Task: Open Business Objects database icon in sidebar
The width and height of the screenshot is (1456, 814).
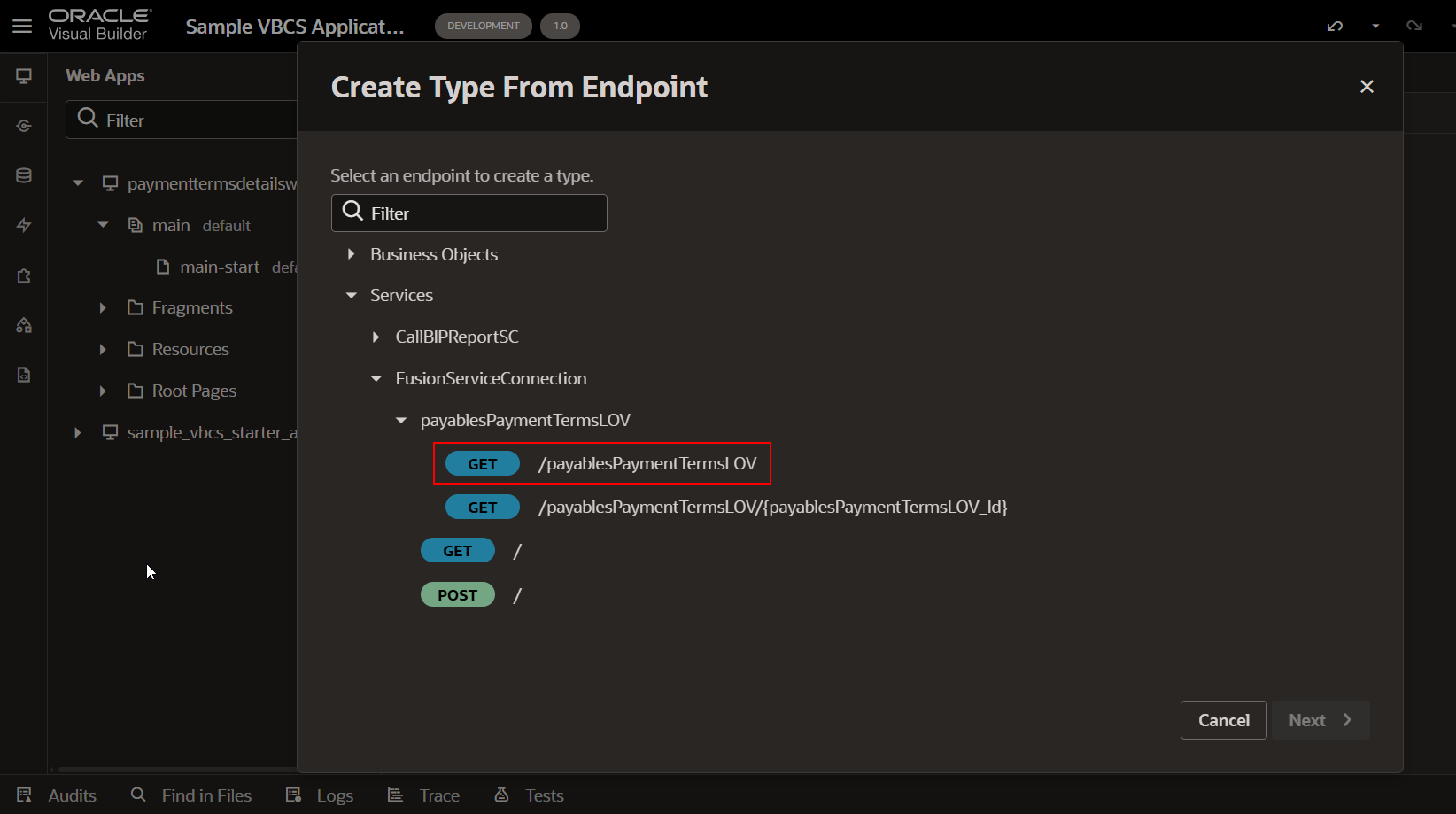Action: click(x=24, y=175)
